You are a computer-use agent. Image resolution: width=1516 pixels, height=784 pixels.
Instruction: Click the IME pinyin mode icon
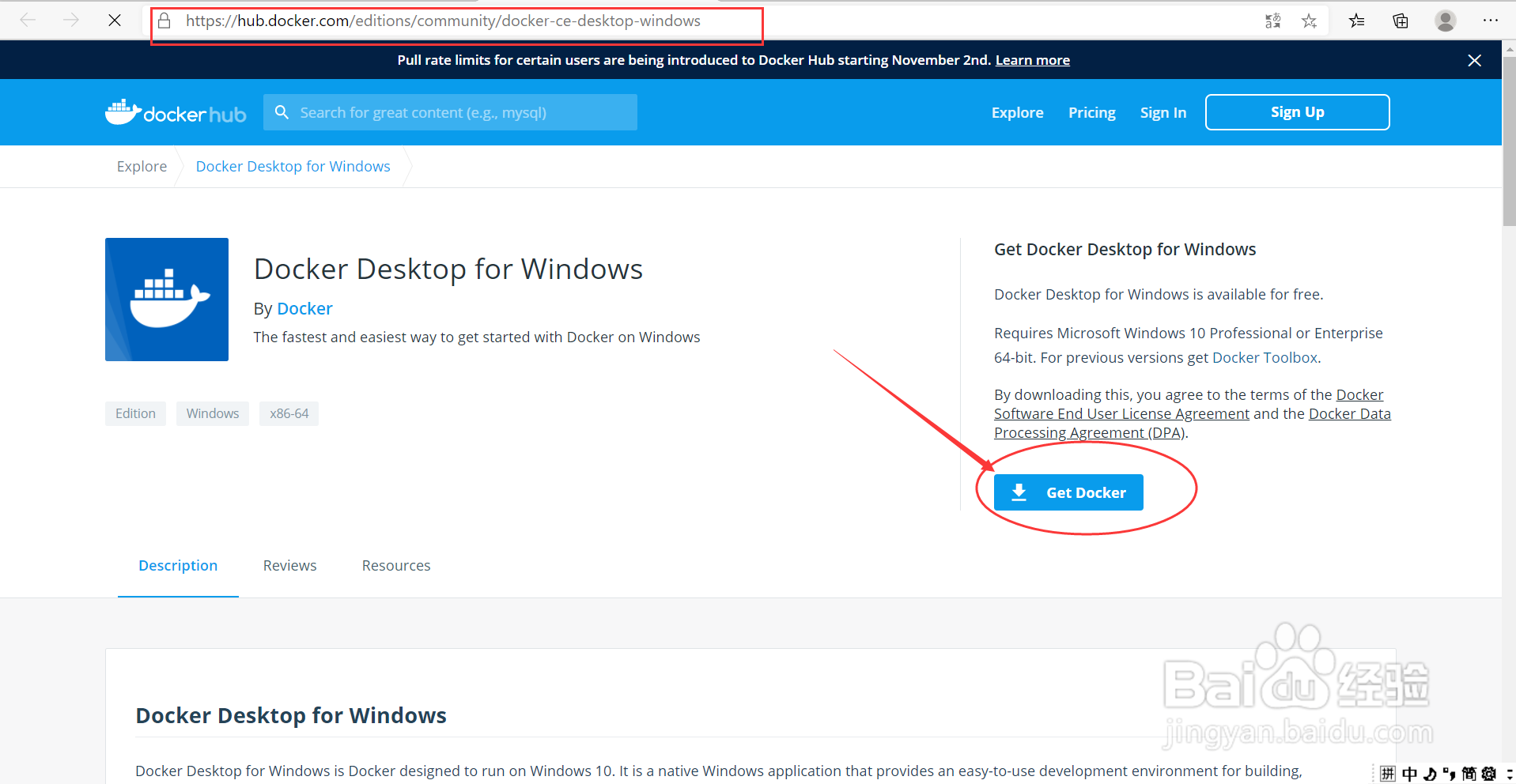tap(1388, 774)
